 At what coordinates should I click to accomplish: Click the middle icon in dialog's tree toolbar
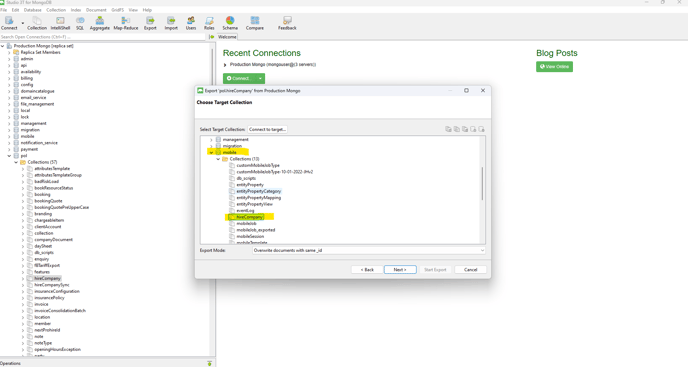pyautogui.click(x=465, y=129)
